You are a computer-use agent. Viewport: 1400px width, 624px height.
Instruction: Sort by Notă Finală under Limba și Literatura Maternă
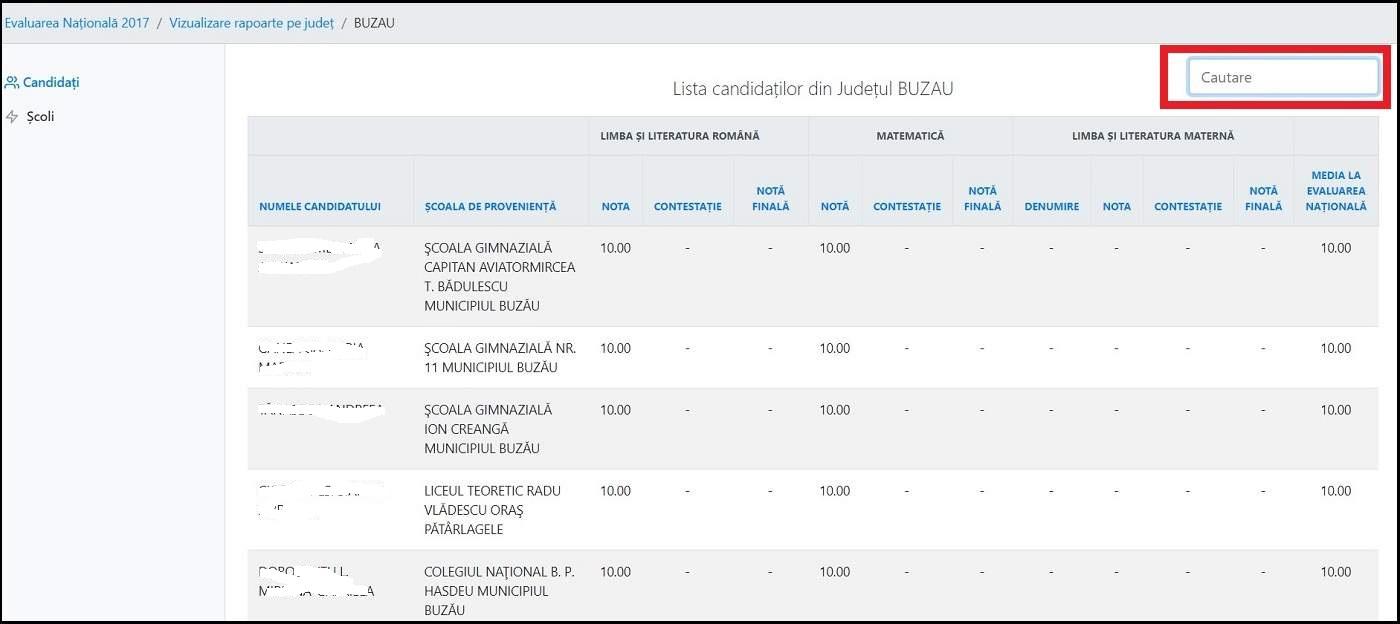[x=1263, y=199]
